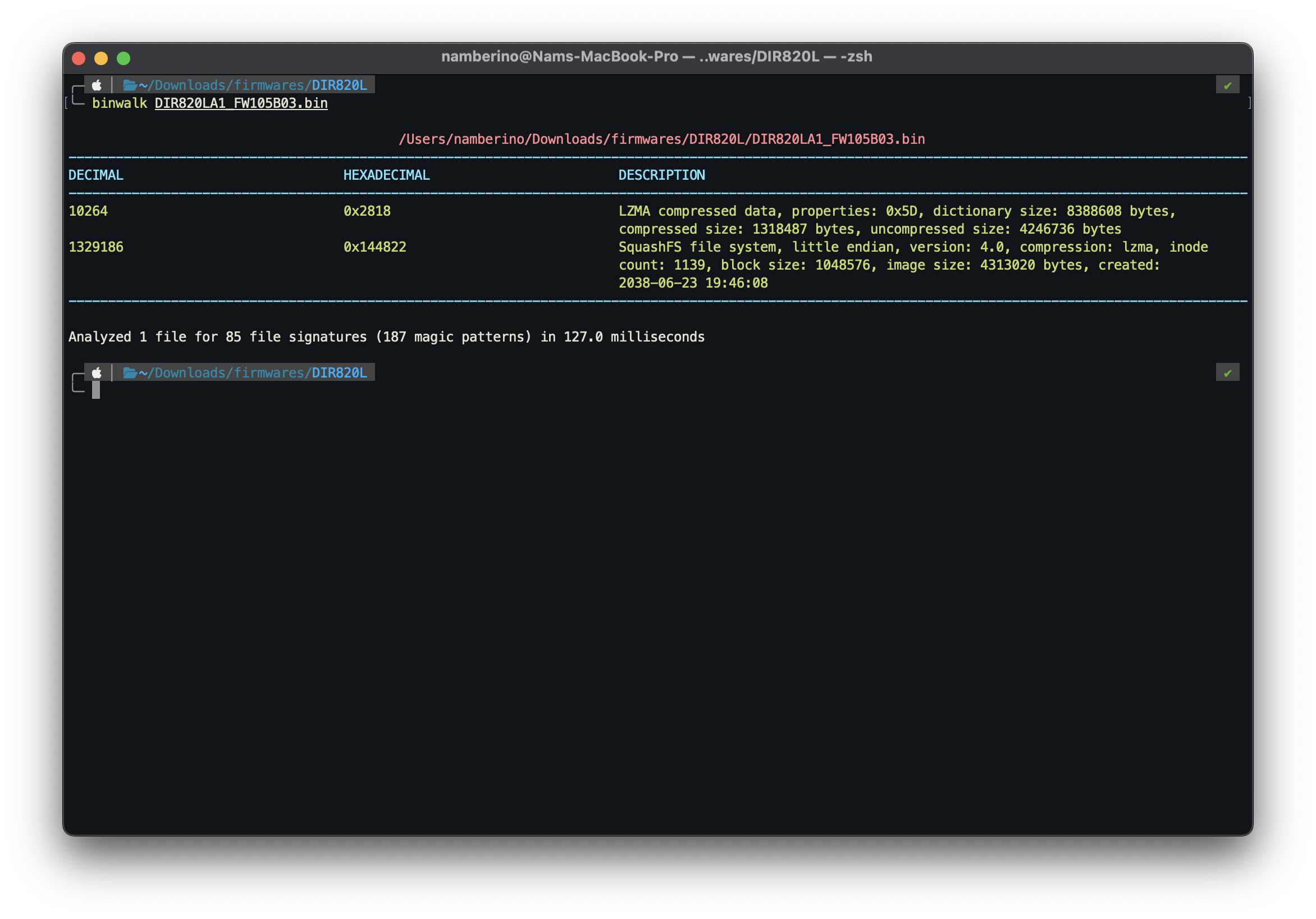Click the HEXADECIMAL column header
Image resolution: width=1316 pixels, height=919 pixels.
[386, 175]
